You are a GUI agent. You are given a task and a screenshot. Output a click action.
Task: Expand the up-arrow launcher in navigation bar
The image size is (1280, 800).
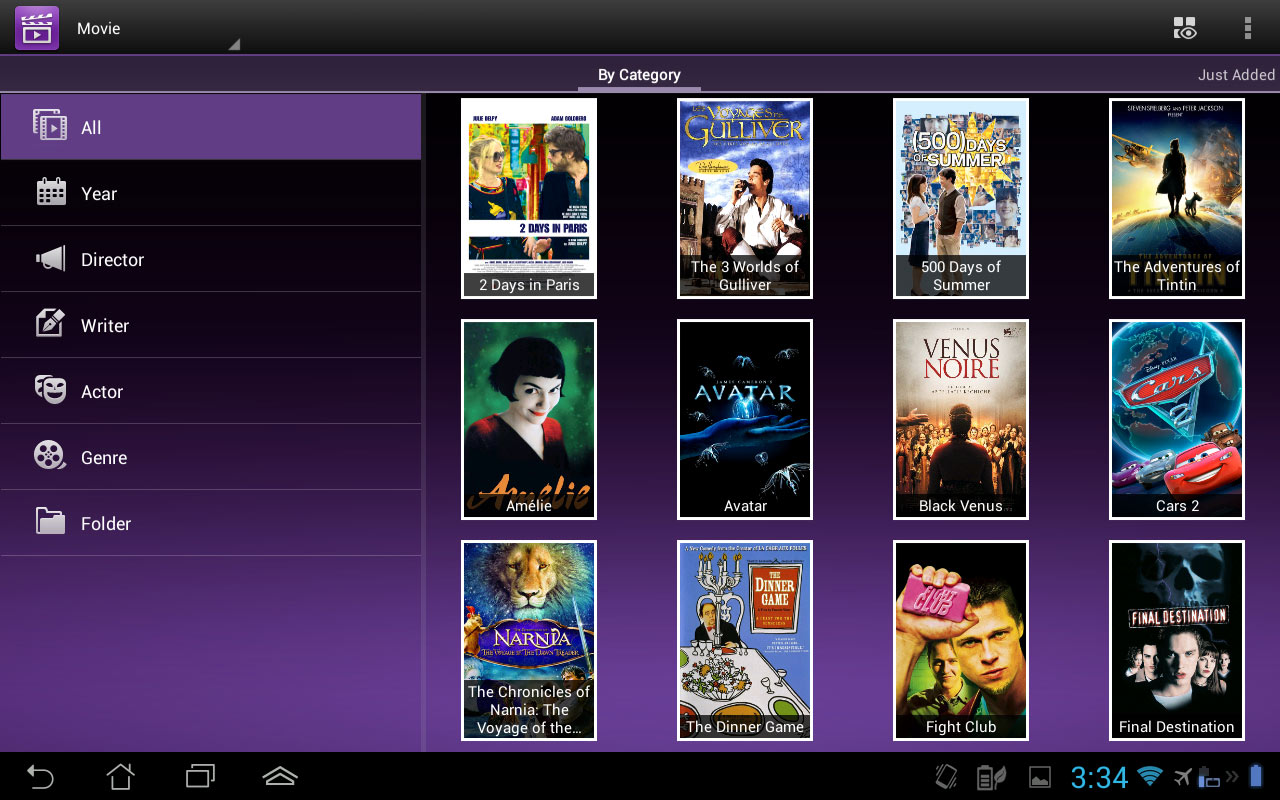(x=280, y=776)
